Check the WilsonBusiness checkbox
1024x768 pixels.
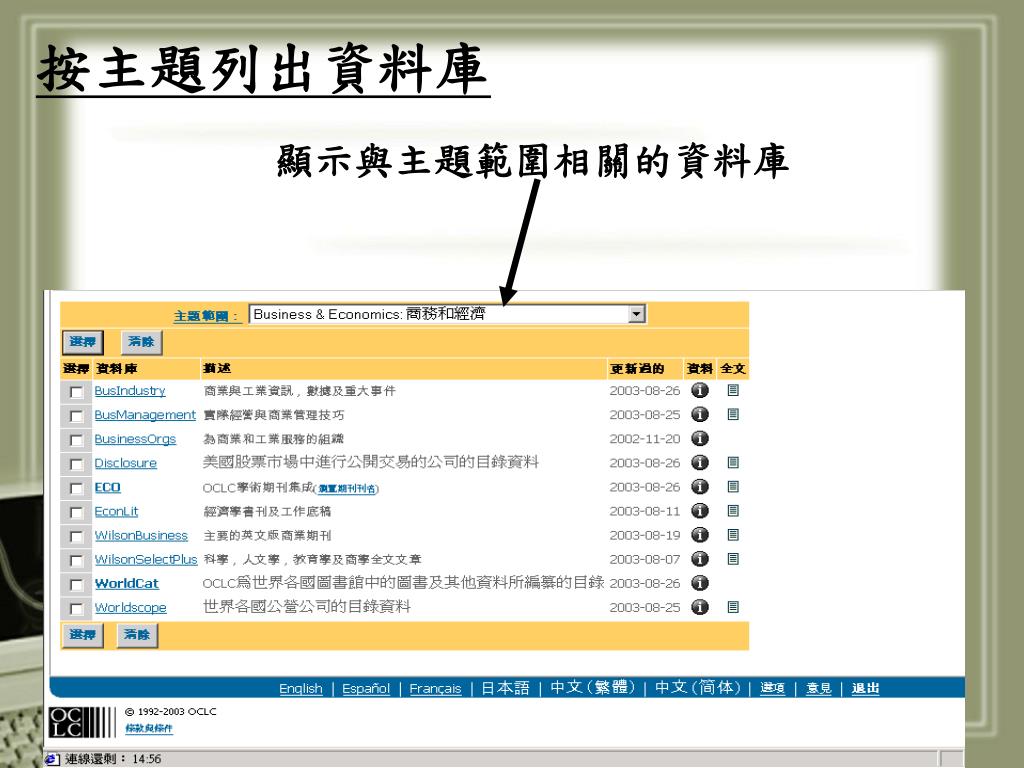76,537
